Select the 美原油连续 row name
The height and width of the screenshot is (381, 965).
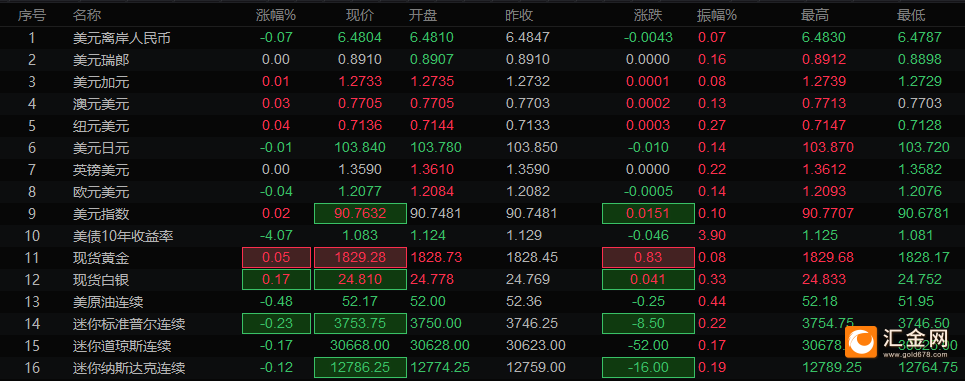pos(108,302)
